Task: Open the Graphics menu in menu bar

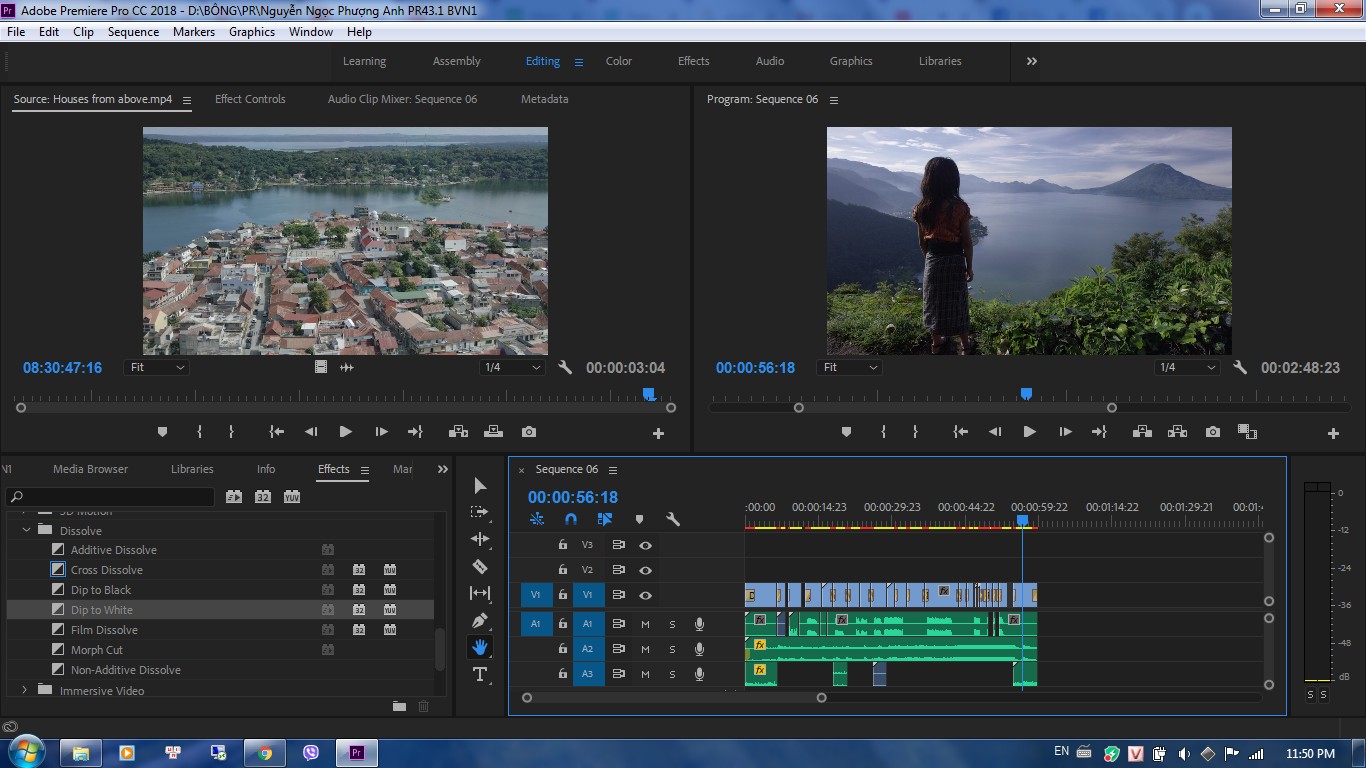Action: [252, 32]
